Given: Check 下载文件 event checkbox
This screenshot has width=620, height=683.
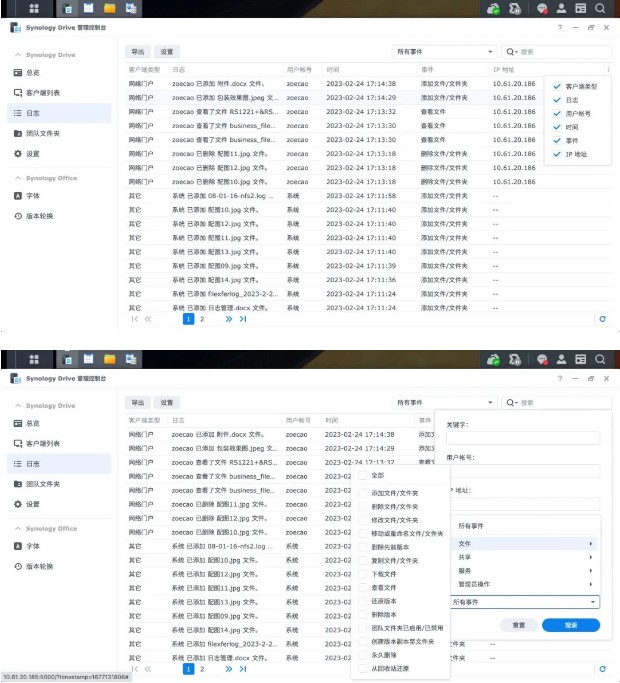Looking at the screenshot, I should [363, 574].
